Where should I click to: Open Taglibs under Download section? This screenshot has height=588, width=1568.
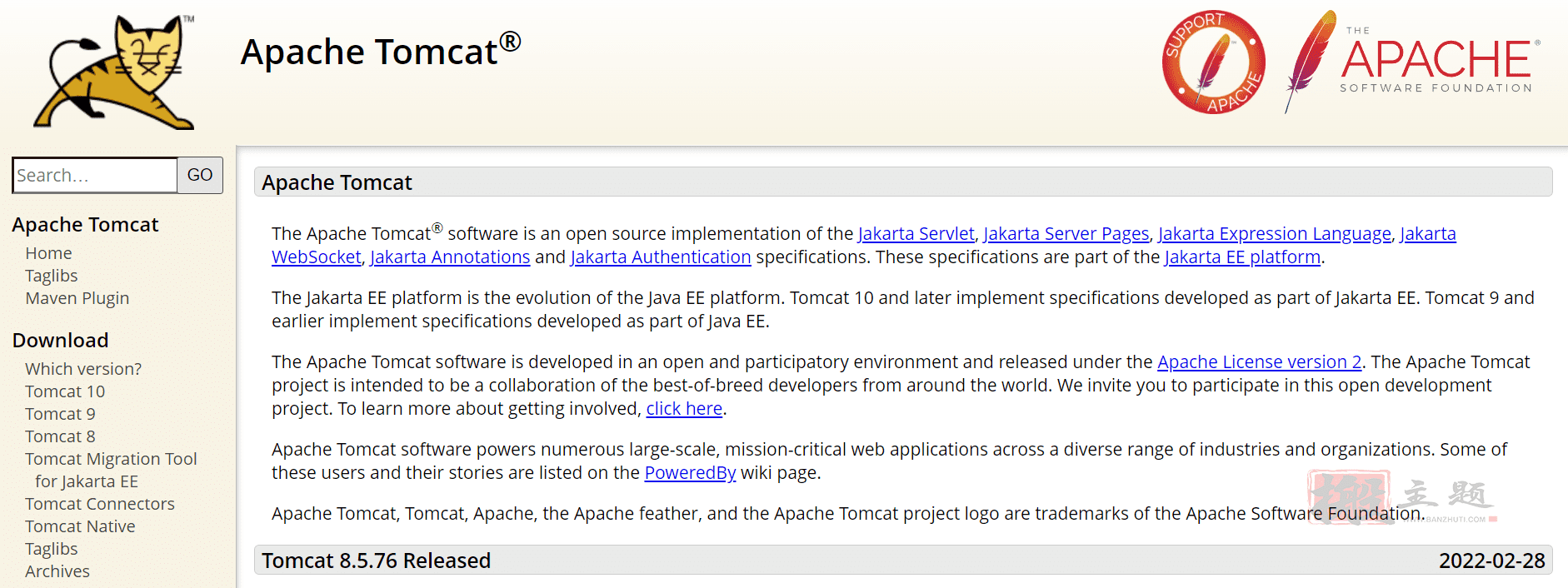[x=51, y=549]
